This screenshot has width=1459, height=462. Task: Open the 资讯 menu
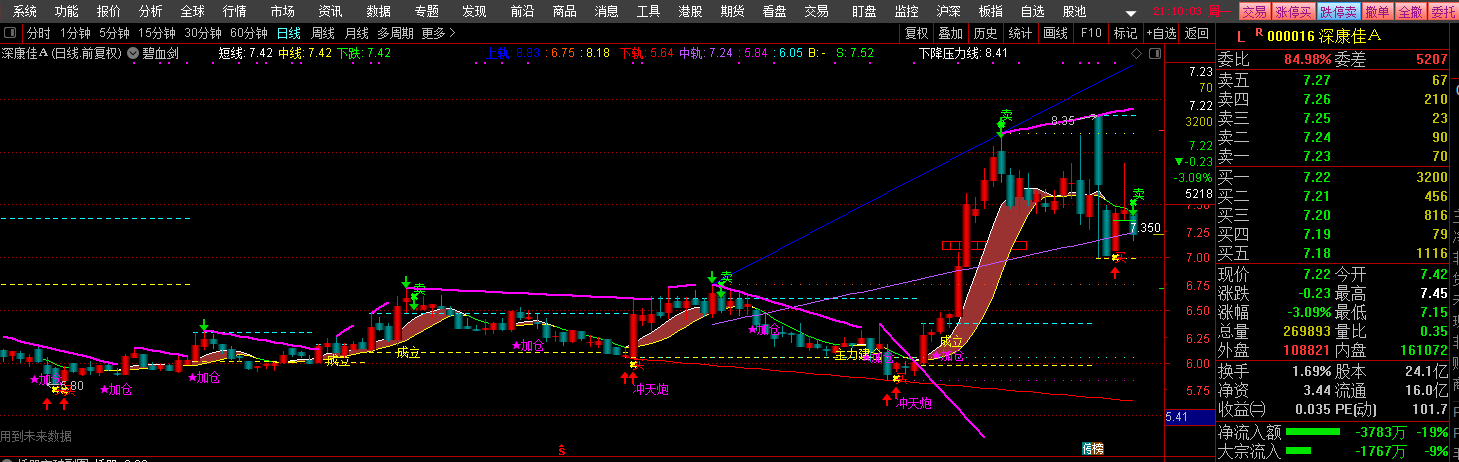(x=331, y=12)
